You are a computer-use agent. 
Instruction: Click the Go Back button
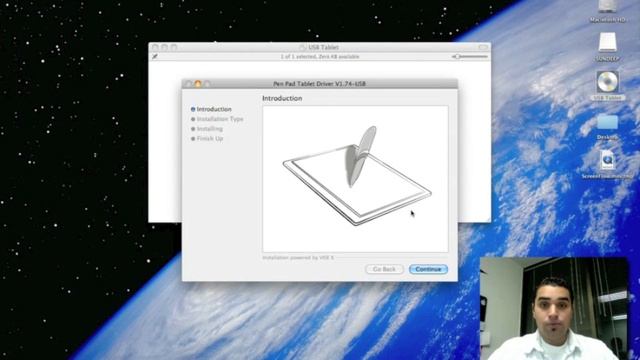(384, 269)
